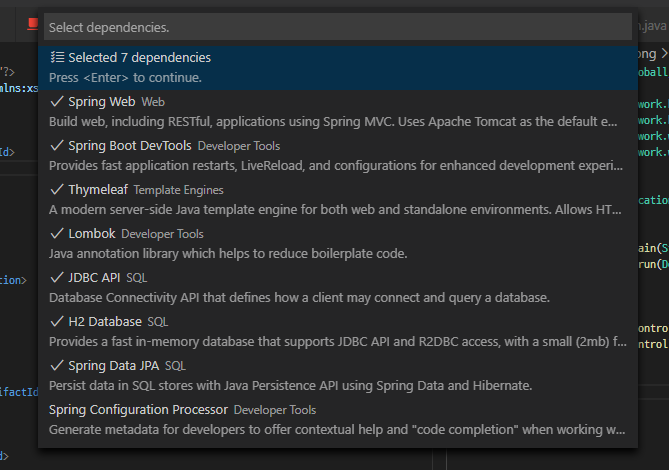
Task: Add the Spring Configuration Processor dependency
Action: [x=138, y=410]
